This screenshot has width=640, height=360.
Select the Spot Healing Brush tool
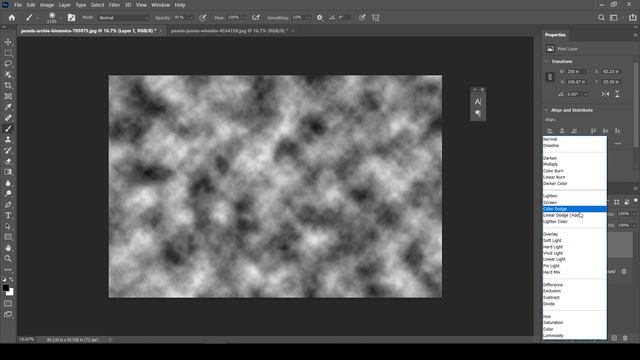click(8, 118)
